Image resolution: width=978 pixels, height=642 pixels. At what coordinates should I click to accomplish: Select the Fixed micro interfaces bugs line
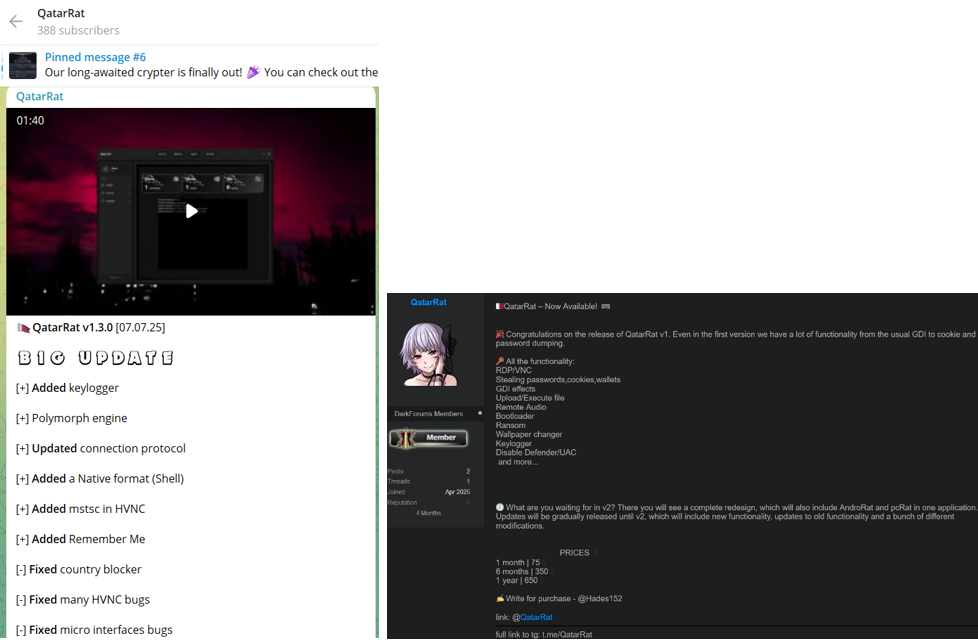click(x=94, y=630)
